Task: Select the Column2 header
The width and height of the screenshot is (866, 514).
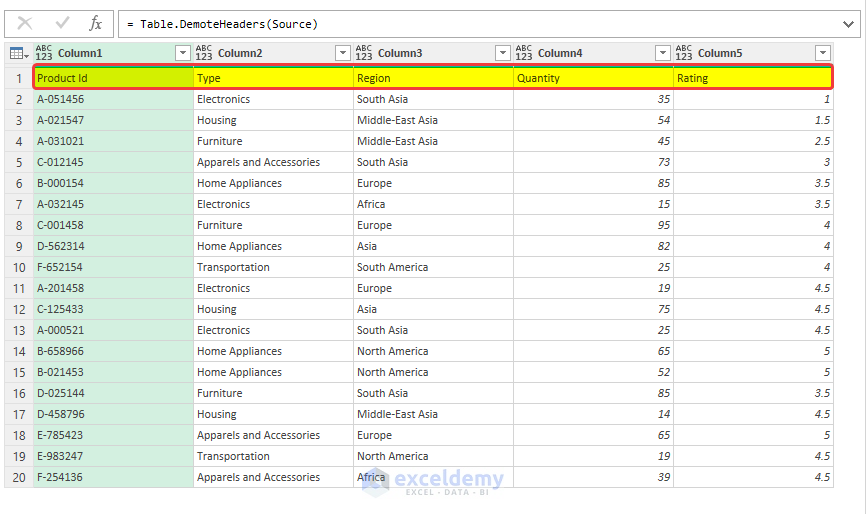Action: pos(273,53)
